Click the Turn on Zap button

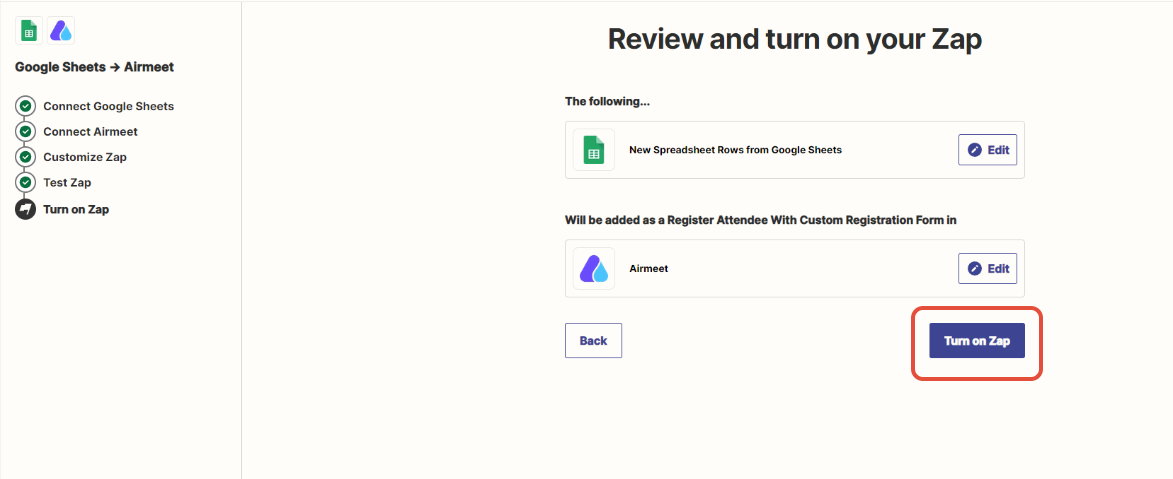coord(976,341)
